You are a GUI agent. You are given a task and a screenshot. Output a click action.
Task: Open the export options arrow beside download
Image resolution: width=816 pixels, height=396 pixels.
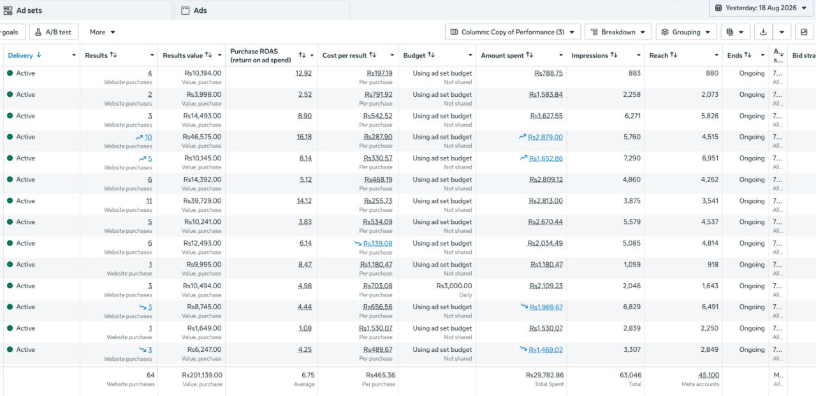(x=782, y=32)
